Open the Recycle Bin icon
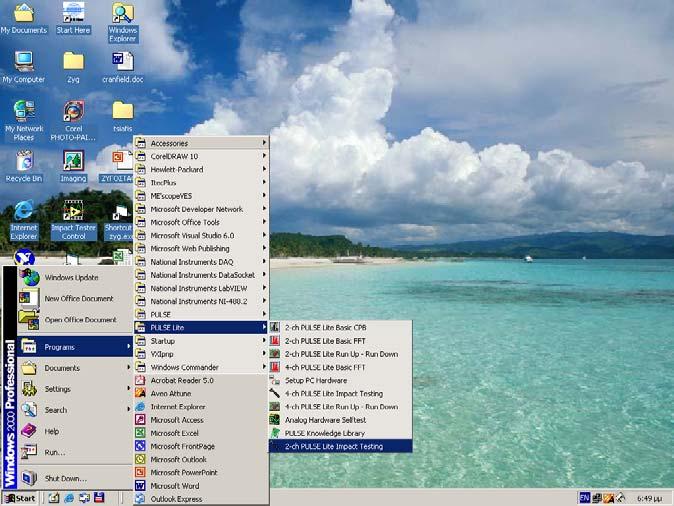 click(24, 166)
